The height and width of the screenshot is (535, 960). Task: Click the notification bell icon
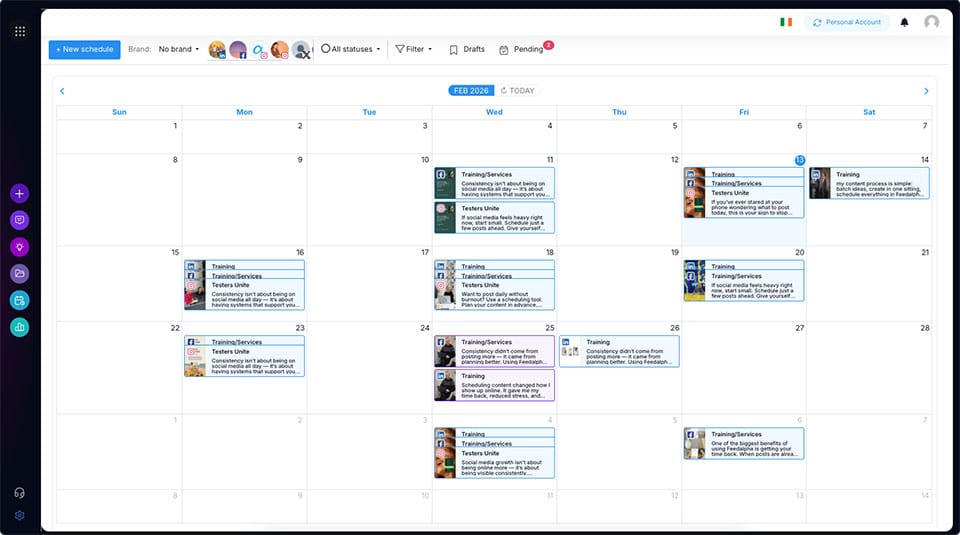[904, 23]
